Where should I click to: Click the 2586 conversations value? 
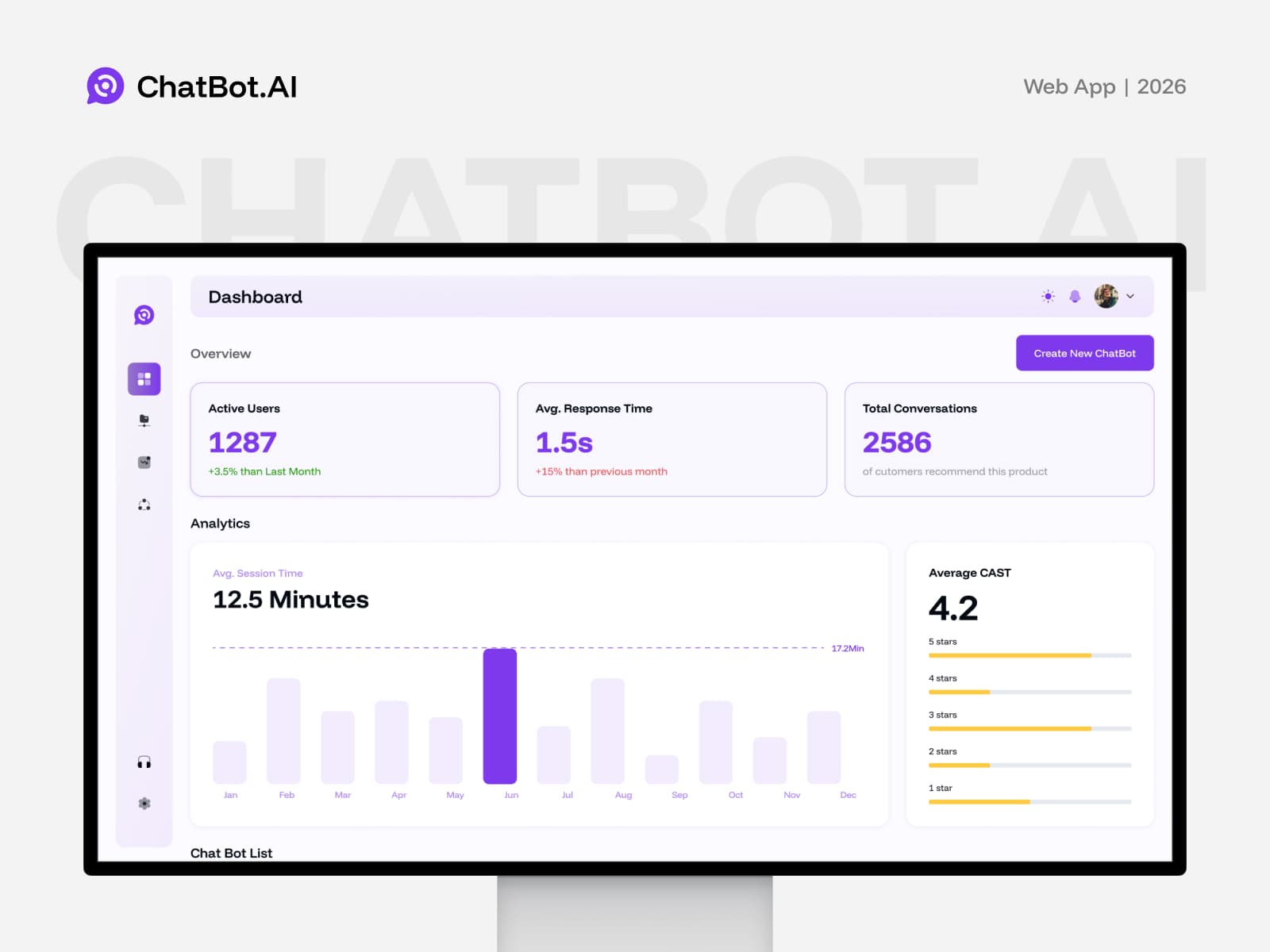897,442
